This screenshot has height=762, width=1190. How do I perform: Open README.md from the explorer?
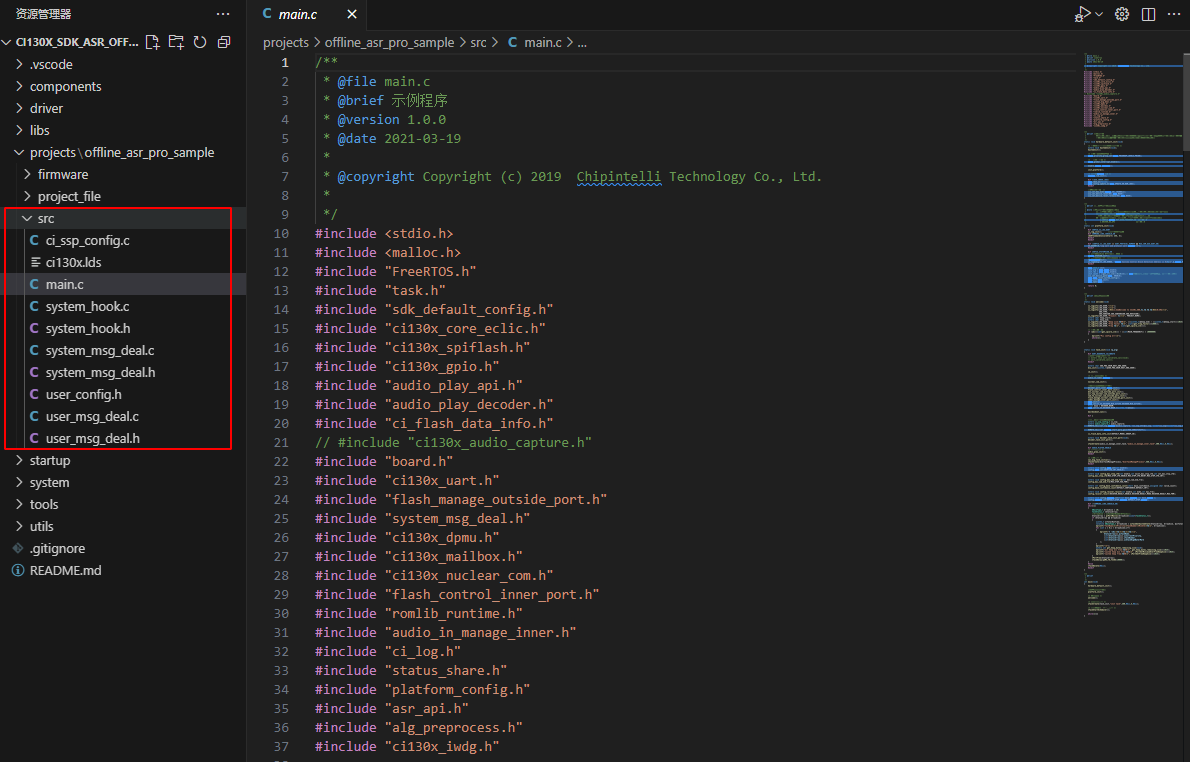pyautogui.click(x=65, y=570)
